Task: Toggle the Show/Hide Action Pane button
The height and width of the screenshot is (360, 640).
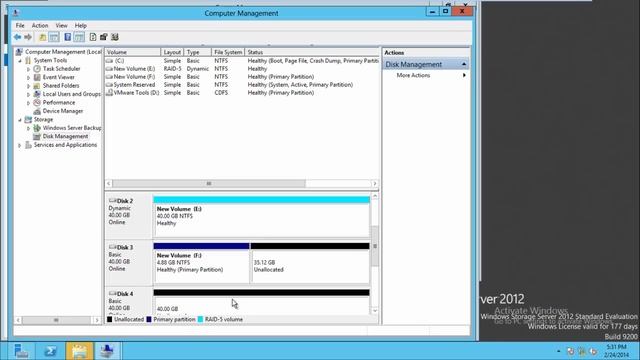Action: coord(79,37)
